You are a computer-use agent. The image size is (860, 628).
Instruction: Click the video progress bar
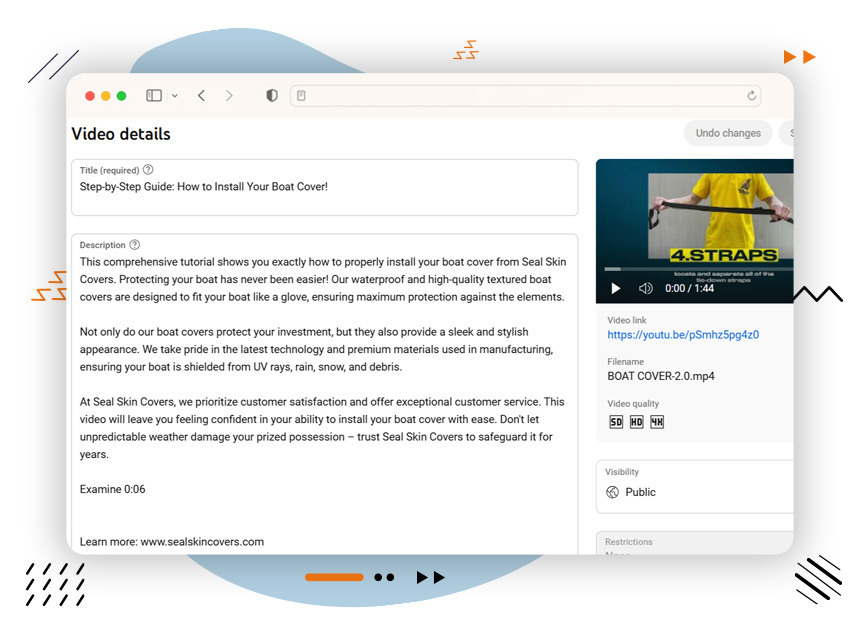(x=700, y=269)
